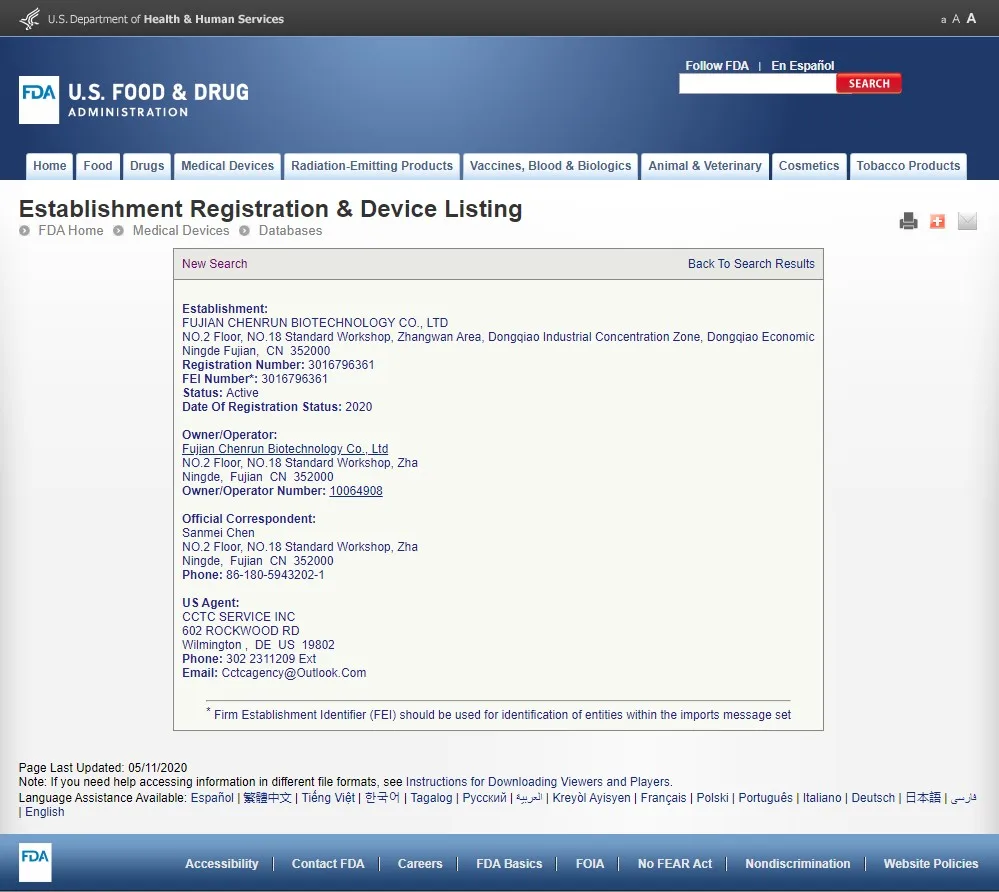Click FUJIAN CHENRUN BIOTECHNOLOGY CO., LTD text

pos(315,323)
